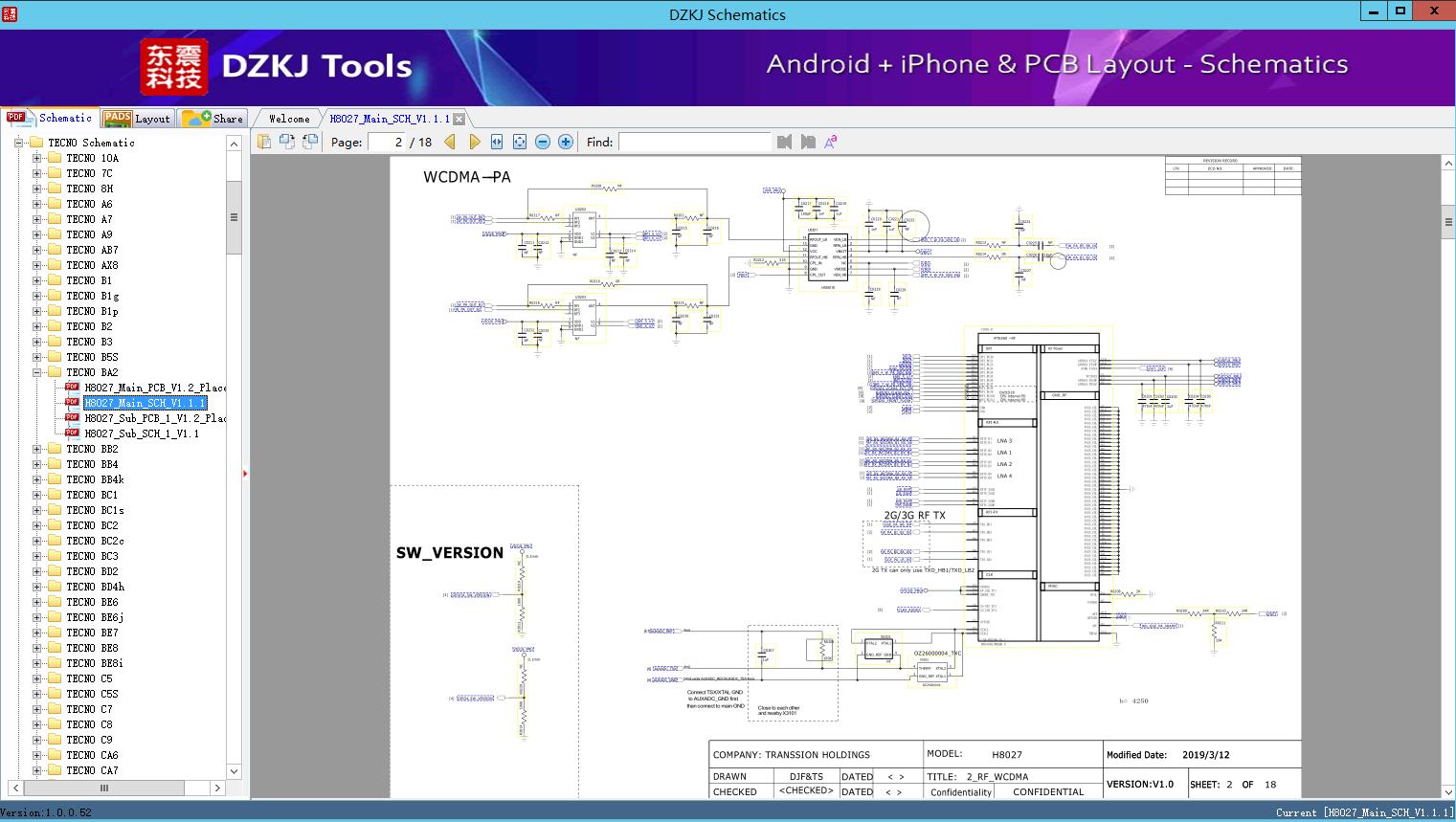Switch to the Layout tab
The height and width of the screenshot is (822, 1456).
tap(137, 119)
